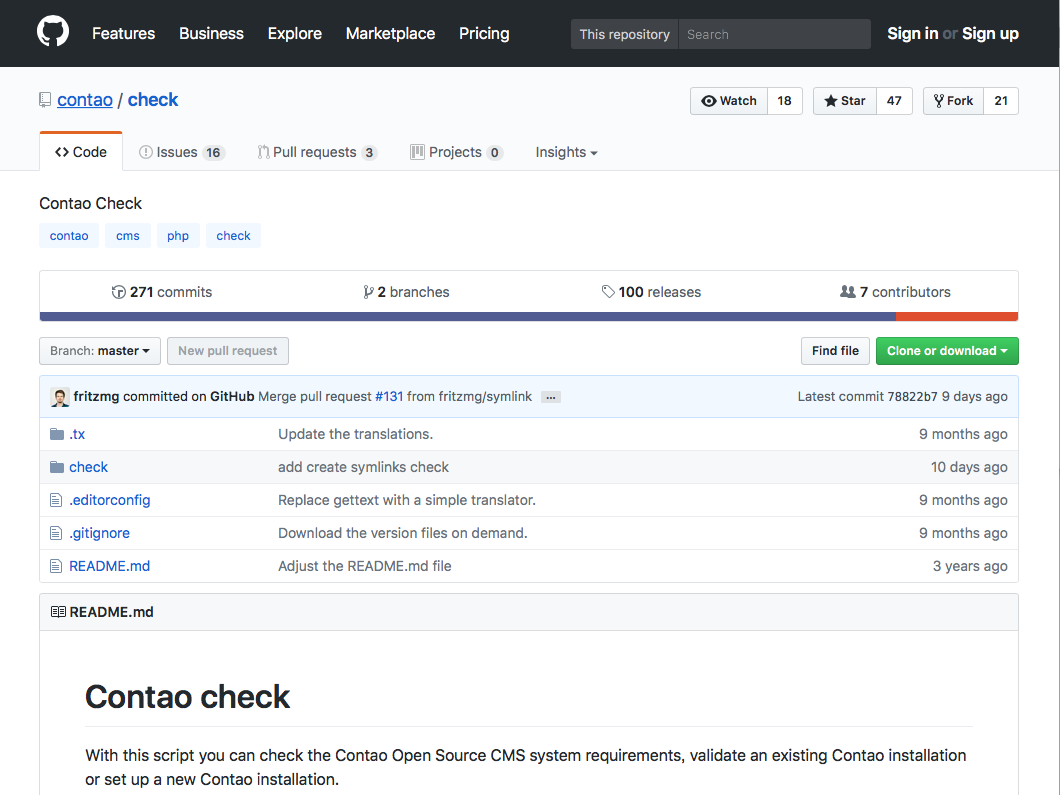
Task: Click the 'Merge pull request' commit message
Action: pyautogui.click(x=315, y=397)
